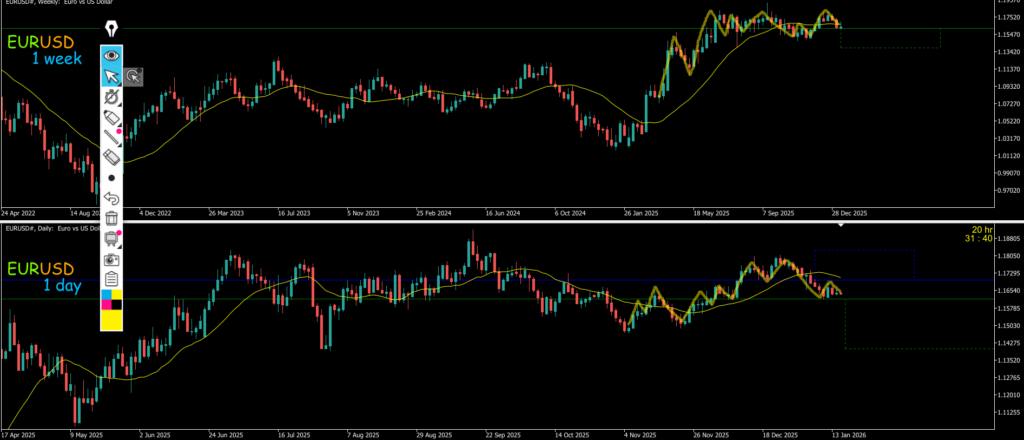Pick the eraser tool
Screen dimensions: 1024x440
(111, 158)
